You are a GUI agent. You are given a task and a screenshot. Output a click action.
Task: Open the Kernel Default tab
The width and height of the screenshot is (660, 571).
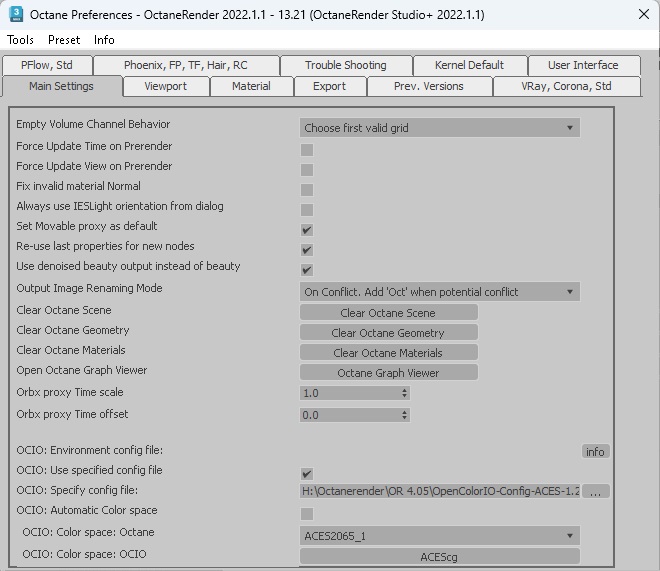click(469, 65)
